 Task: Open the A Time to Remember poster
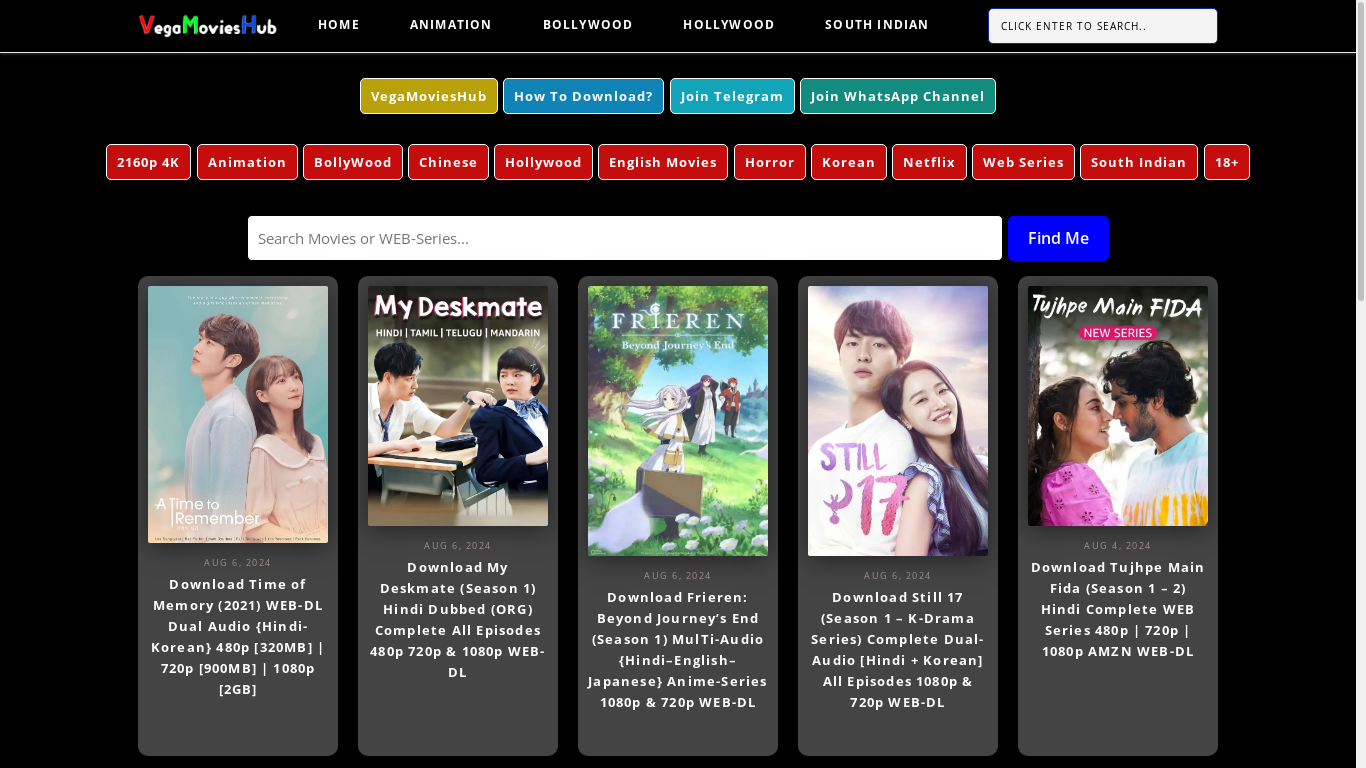click(238, 414)
